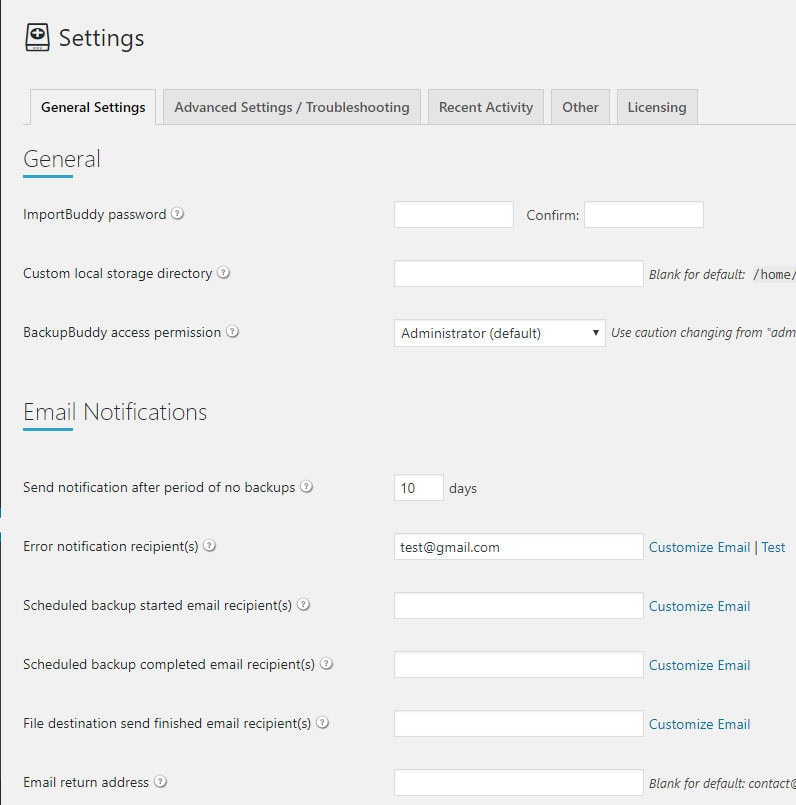Show help for Scheduled backup started recipients
The height and width of the screenshot is (805, 796).
coord(303,605)
